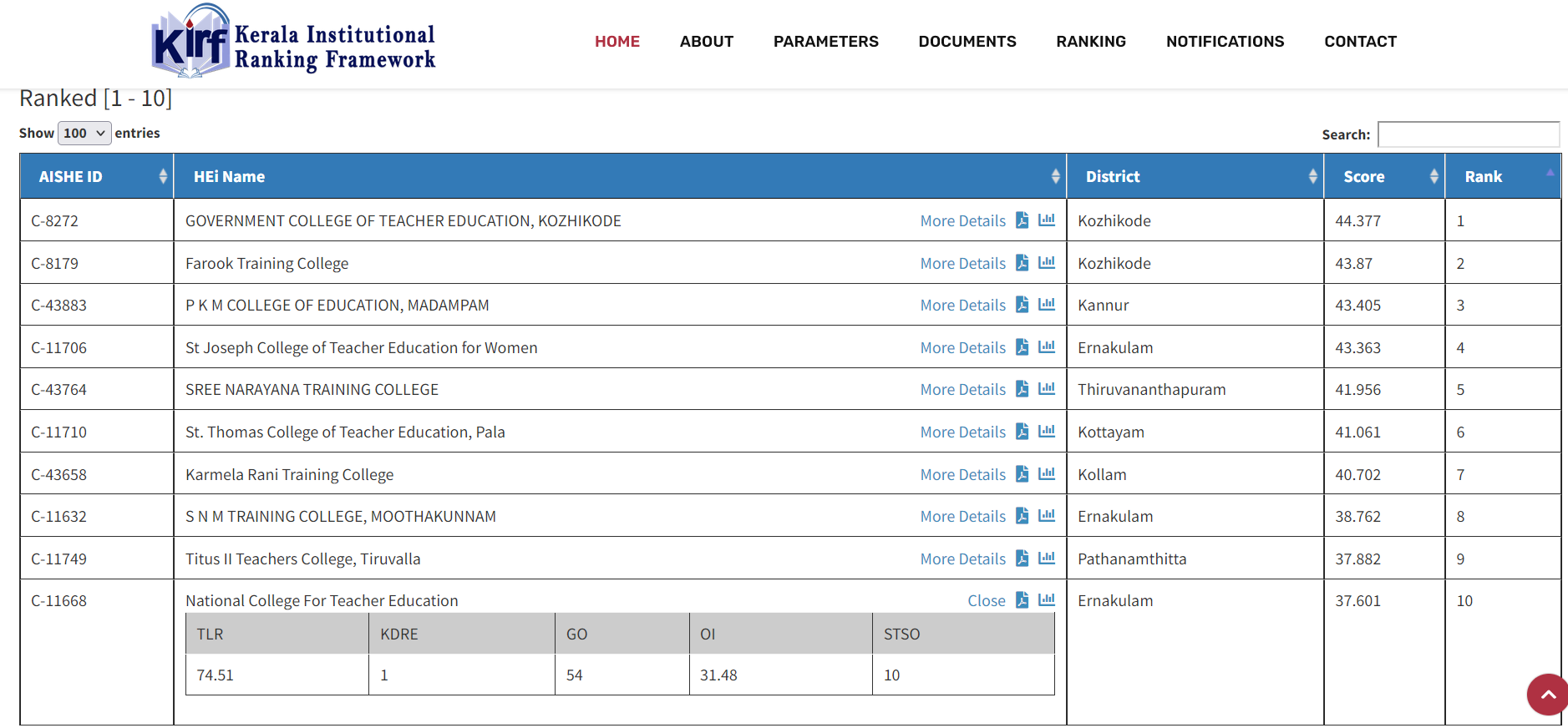The image size is (1568, 728).
Task: Click the KDRE column header in details
Action: pyautogui.click(x=462, y=634)
